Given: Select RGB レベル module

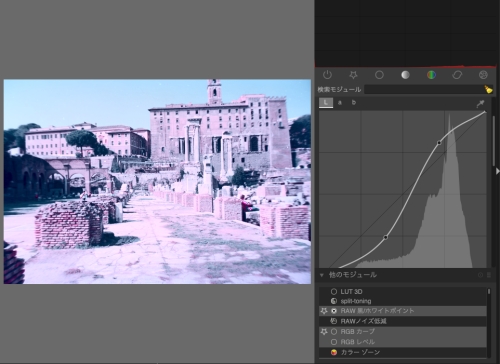Looking at the screenshot, I should click(403, 342).
